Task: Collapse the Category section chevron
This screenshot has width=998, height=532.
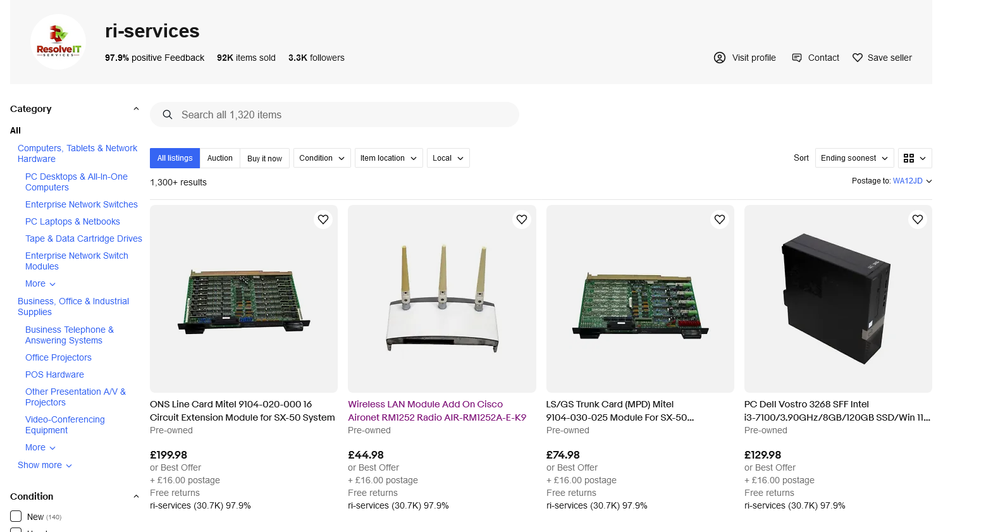Action: click(136, 109)
